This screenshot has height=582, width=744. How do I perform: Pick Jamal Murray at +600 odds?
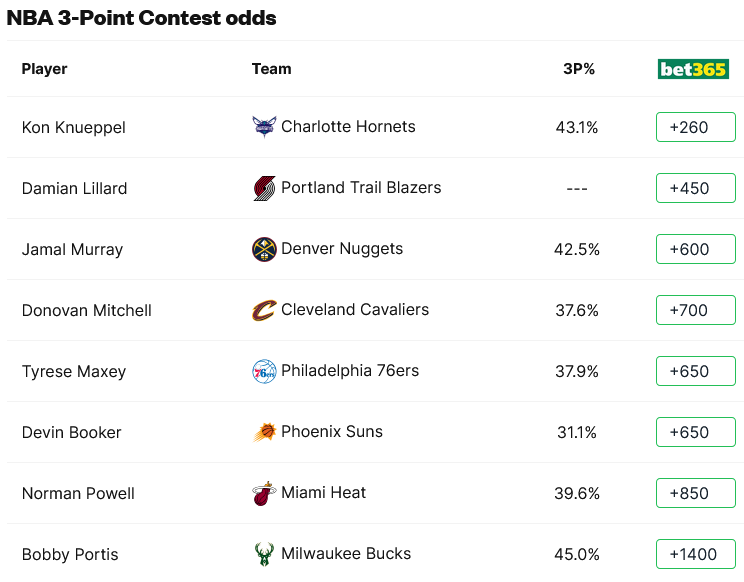pos(695,249)
